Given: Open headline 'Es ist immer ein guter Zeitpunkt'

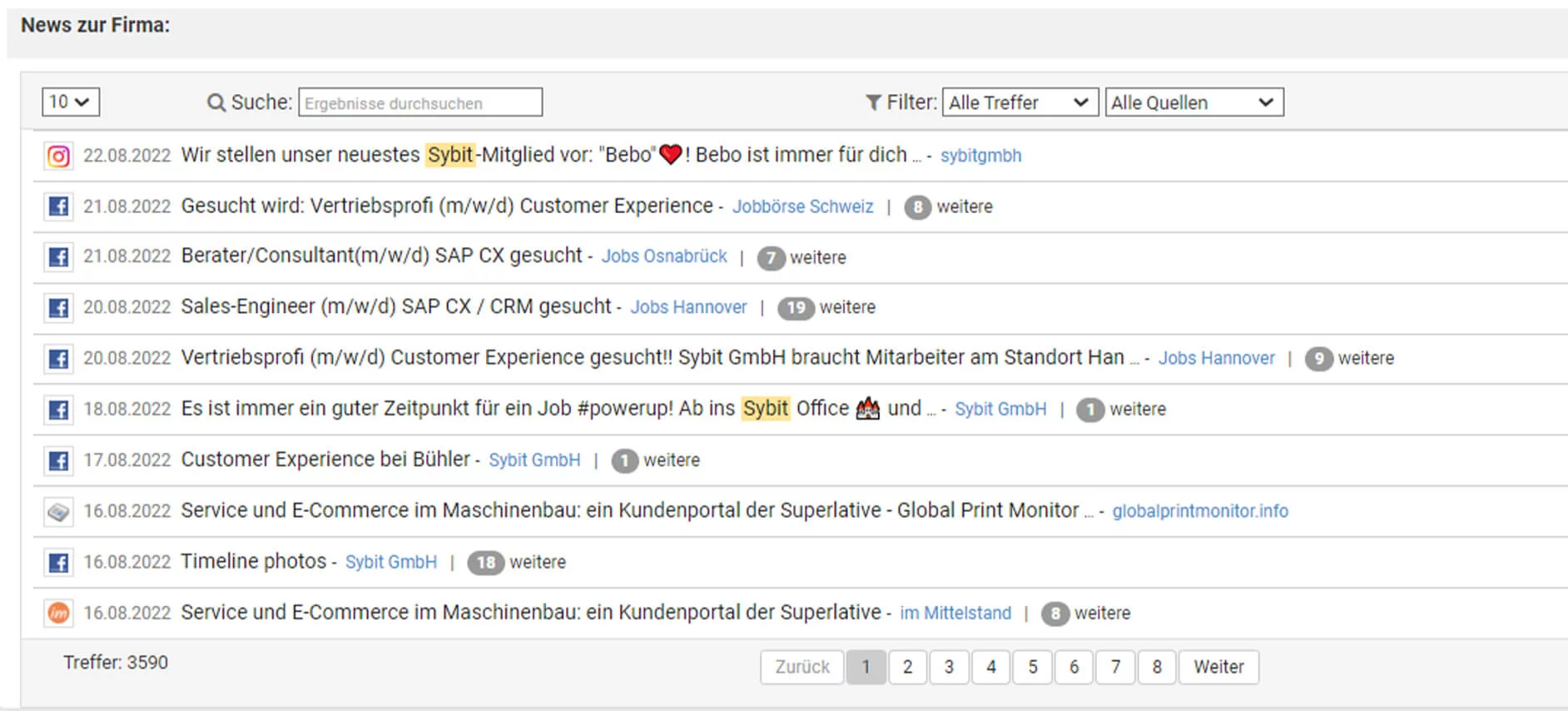Looking at the screenshot, I should click(558, 408).
